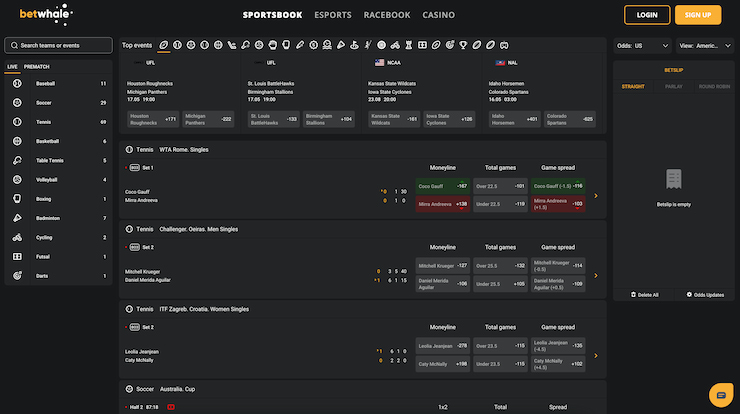This screenshot has width=740, height=414.
Task: Click the betwhale logo
Action: click(x=46, y=15)
